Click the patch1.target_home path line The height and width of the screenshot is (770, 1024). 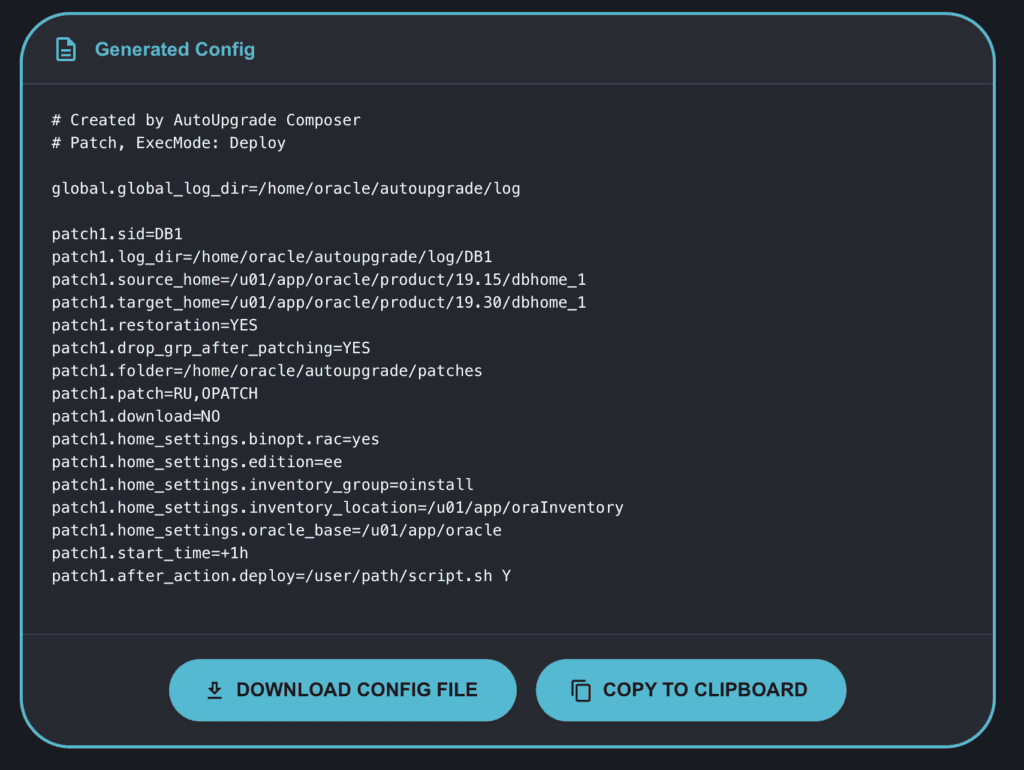(x=319, y=302)
